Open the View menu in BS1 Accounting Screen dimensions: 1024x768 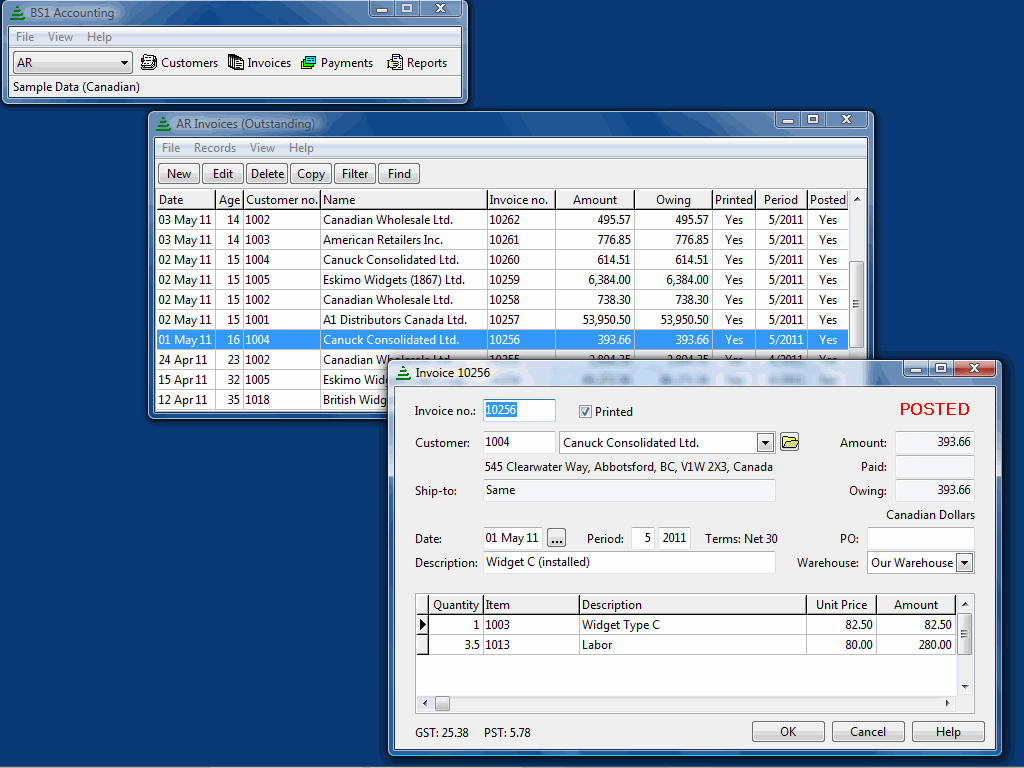point(60,37)
